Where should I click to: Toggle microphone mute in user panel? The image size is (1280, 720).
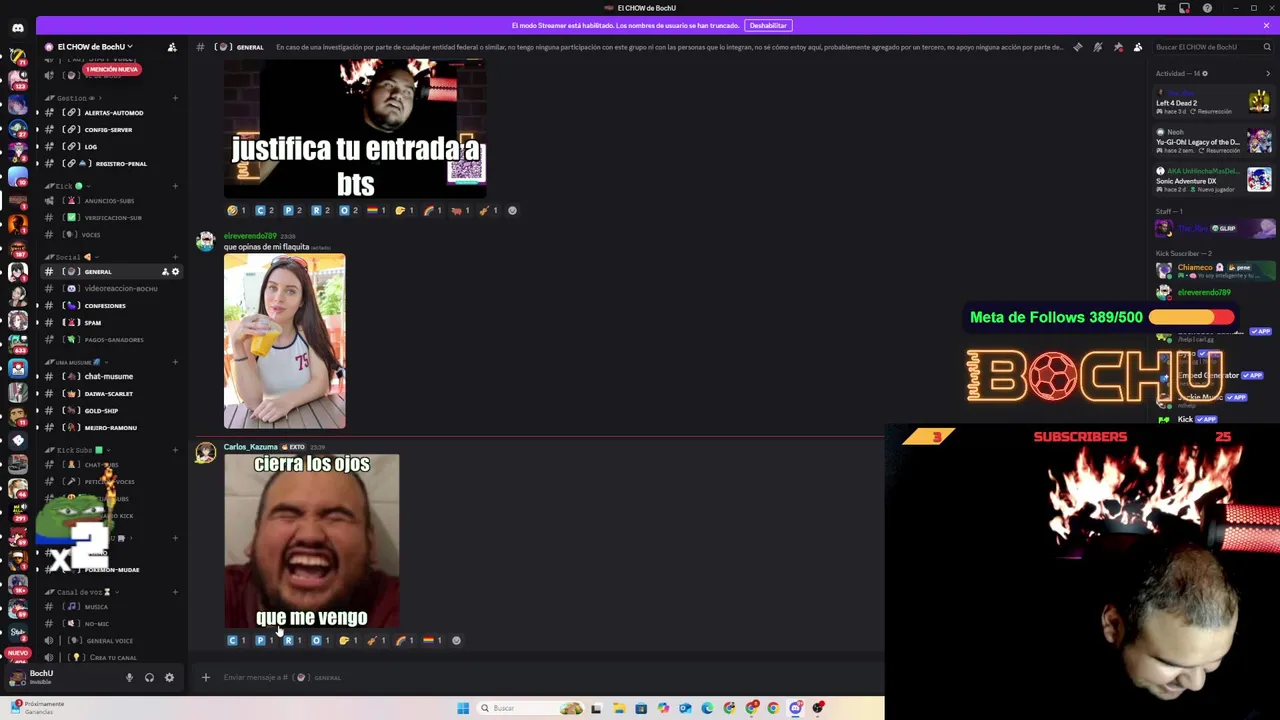(x=129, y=678)
